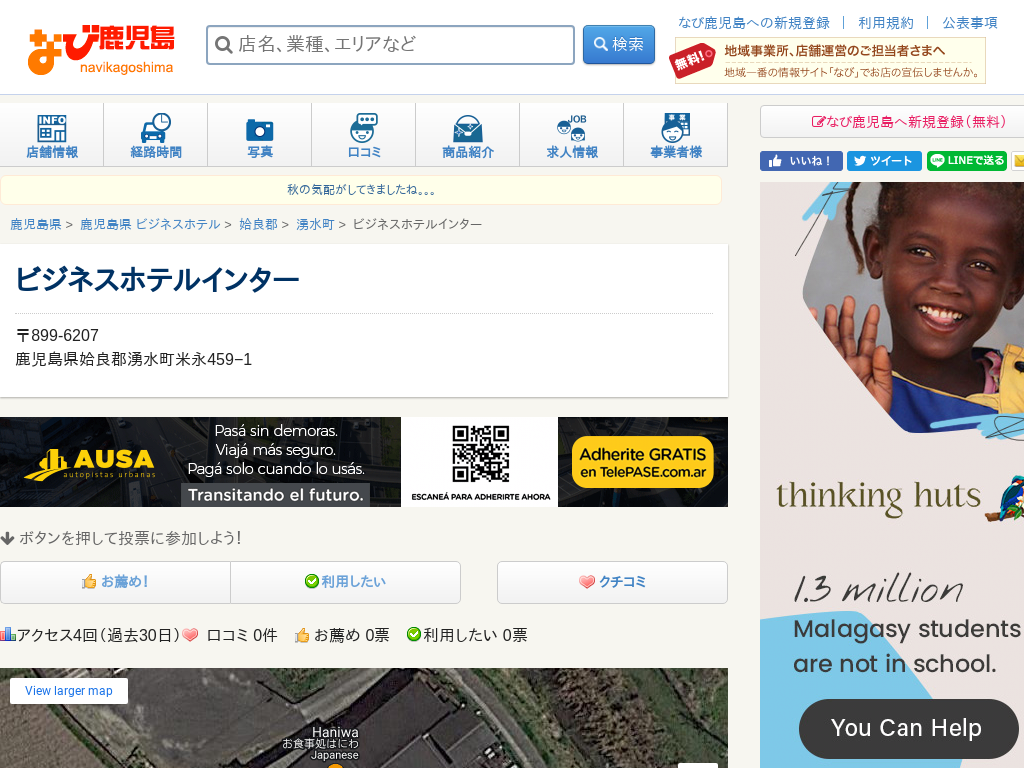The width and height of the screenshot is (1024, 768).
Task: Open the 商品紹介 product bag icon
Action: [468, 135]
